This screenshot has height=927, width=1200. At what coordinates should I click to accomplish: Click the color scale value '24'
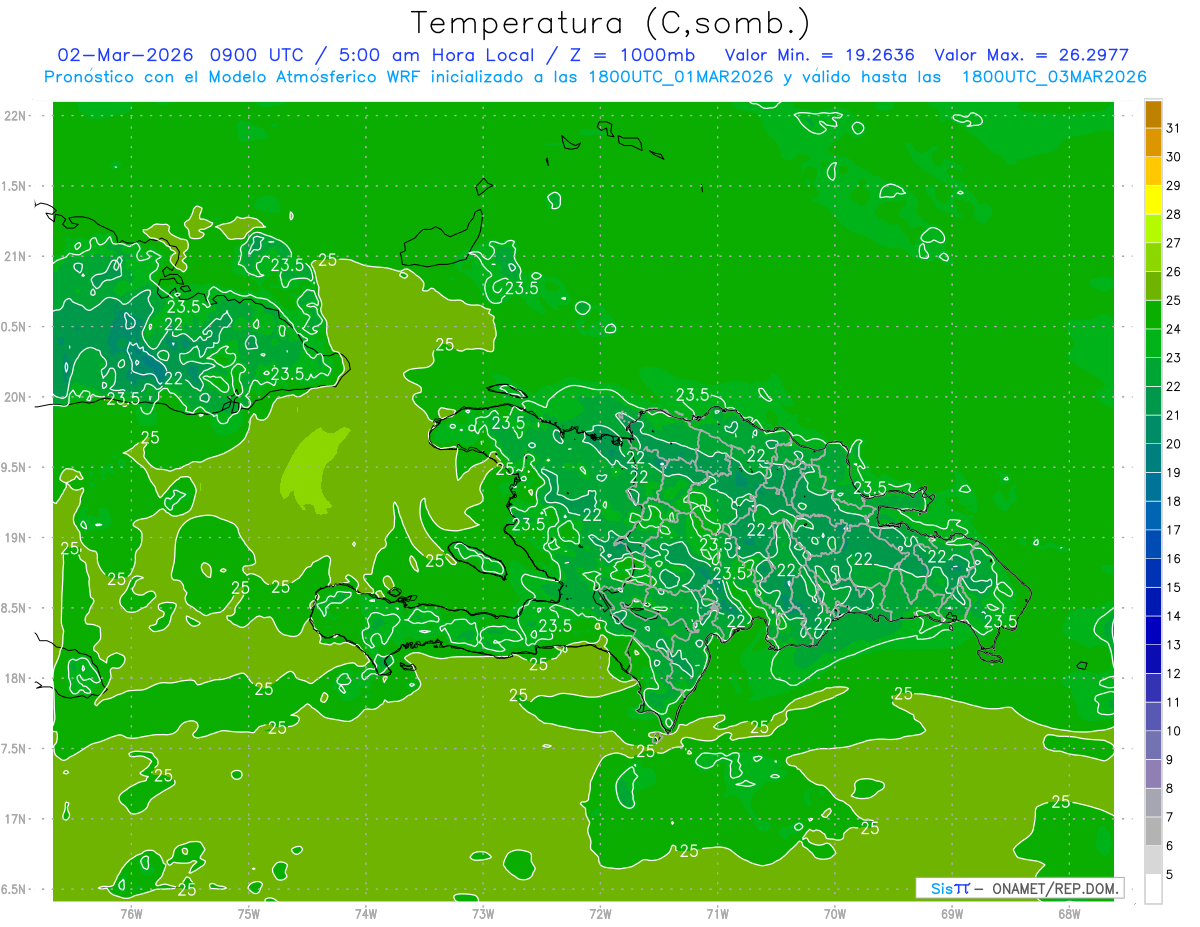click(1174, 329)
